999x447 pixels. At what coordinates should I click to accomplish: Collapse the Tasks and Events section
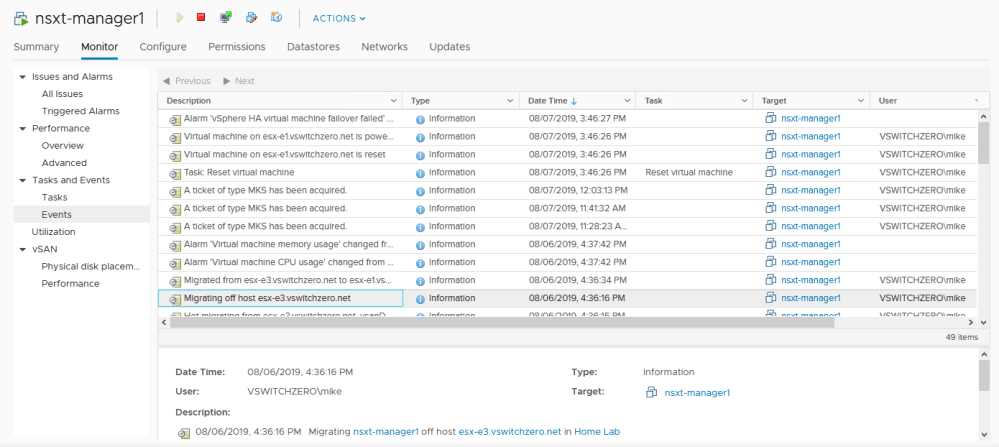[x=23, y=180]
